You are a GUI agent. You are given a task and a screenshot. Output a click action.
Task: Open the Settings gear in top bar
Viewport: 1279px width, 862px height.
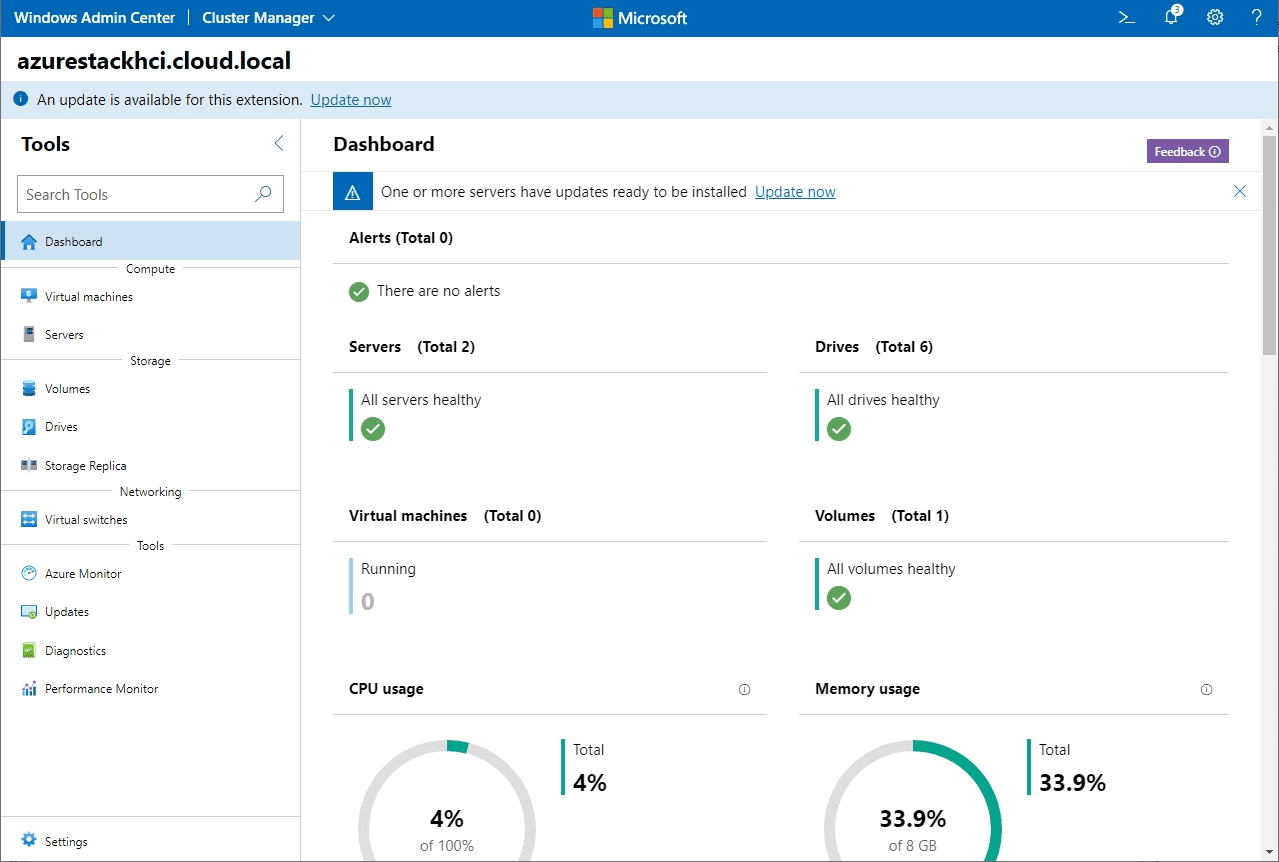click(x=1214, y=17)
